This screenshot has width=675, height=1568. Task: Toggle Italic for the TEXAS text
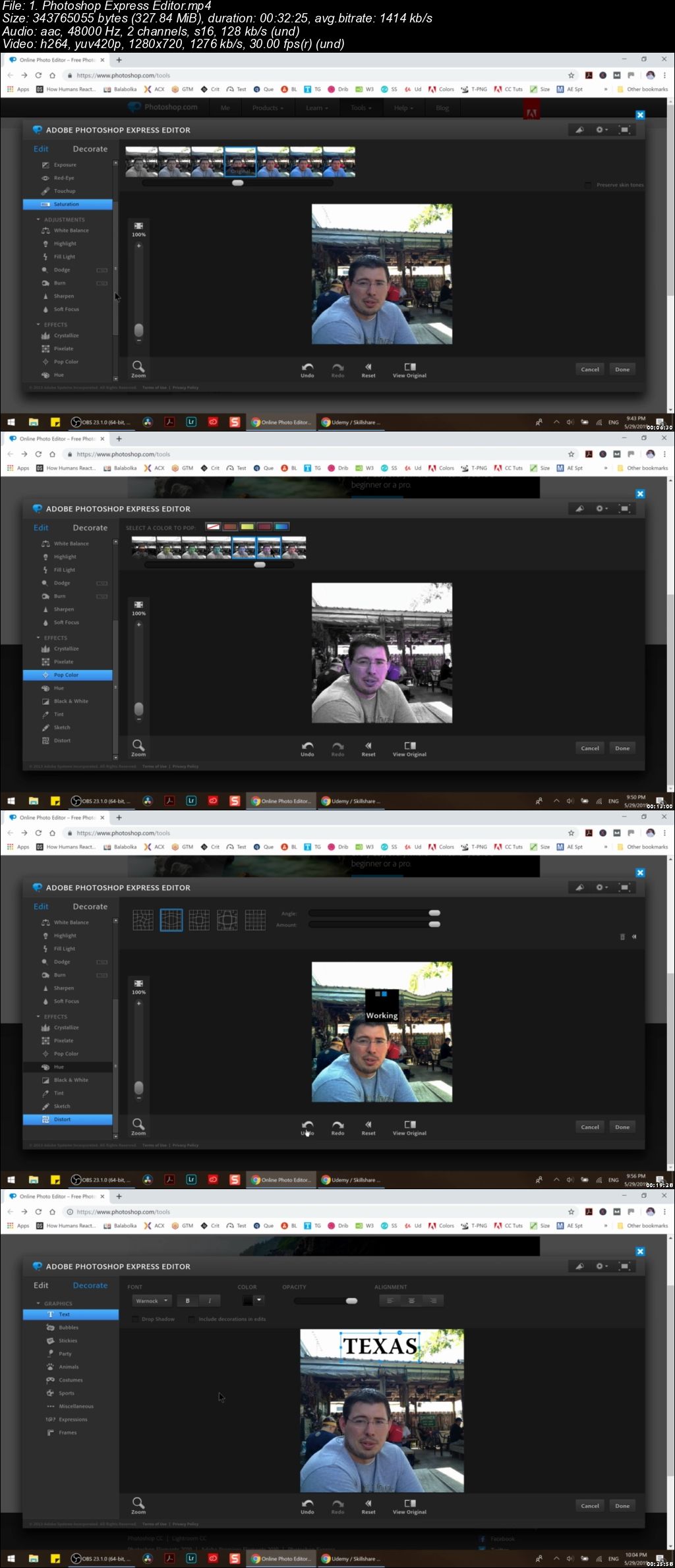point(210,1301)
